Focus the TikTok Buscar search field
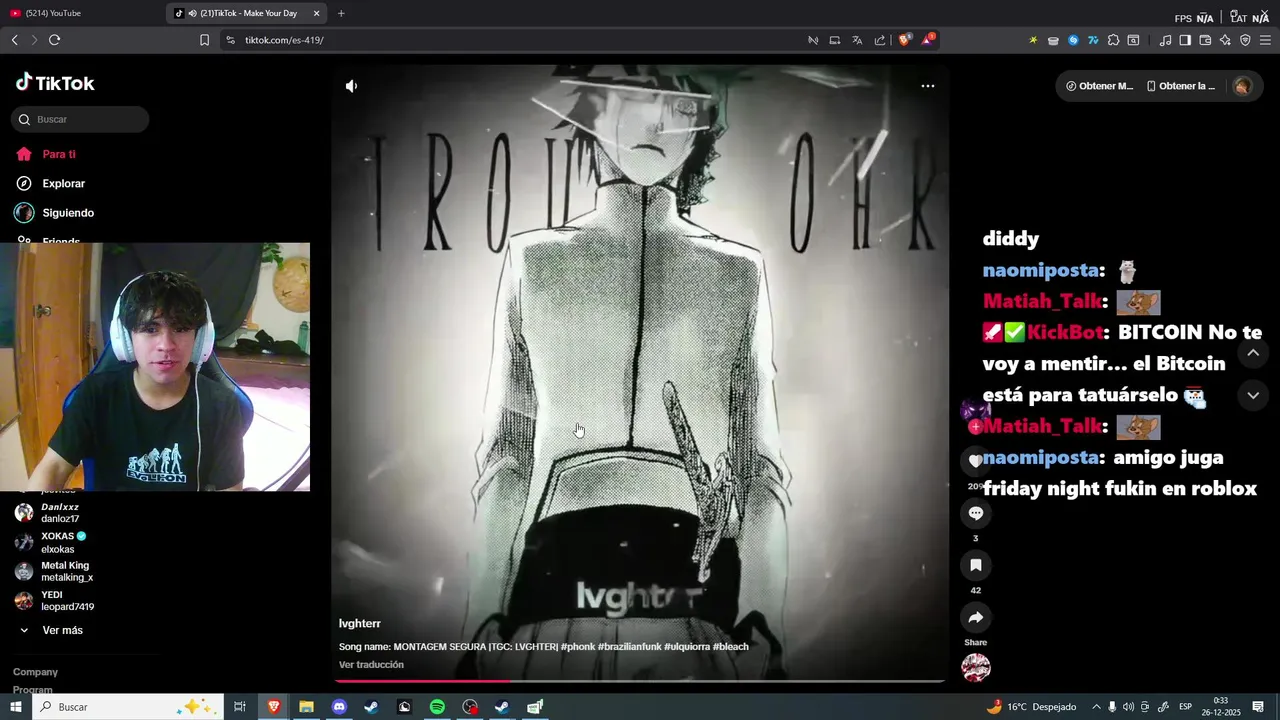Viewport: 1280px width, 720px height. click(81, 119)
